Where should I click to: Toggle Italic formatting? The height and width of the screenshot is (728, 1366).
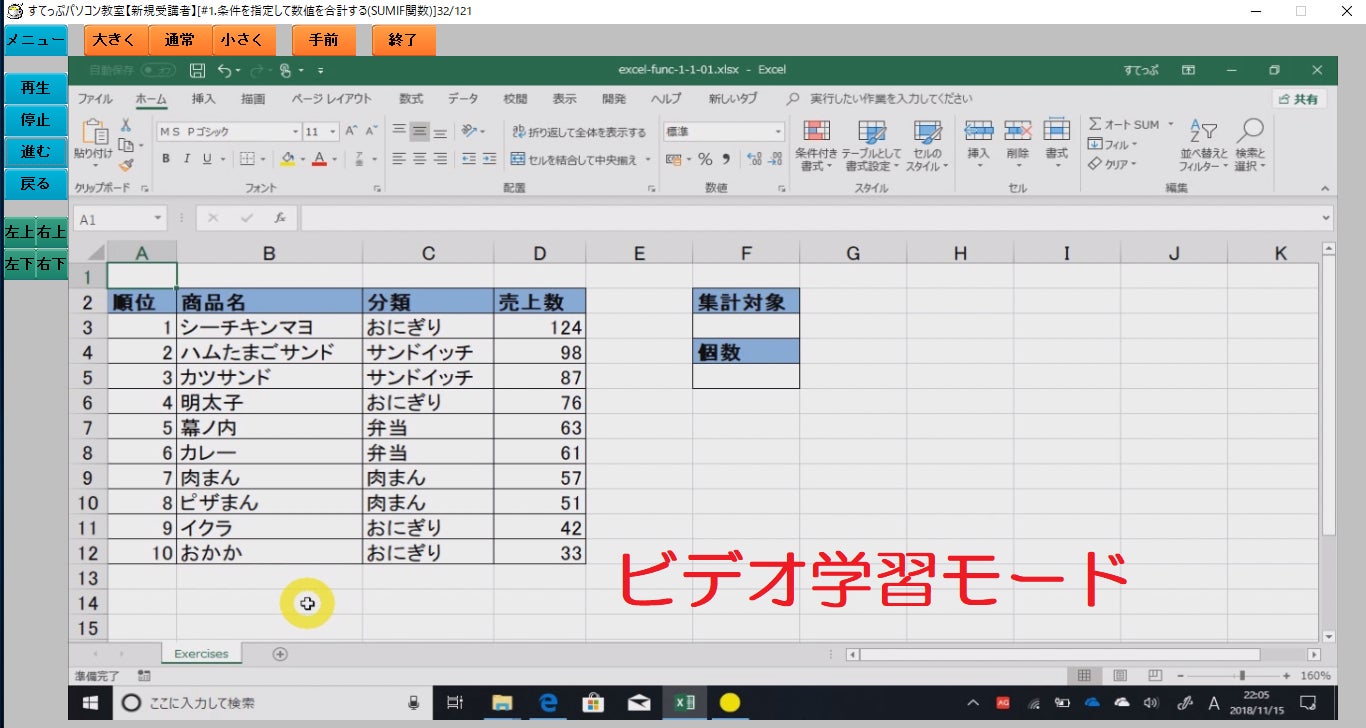pyautogui.click(x=186, y=159)
